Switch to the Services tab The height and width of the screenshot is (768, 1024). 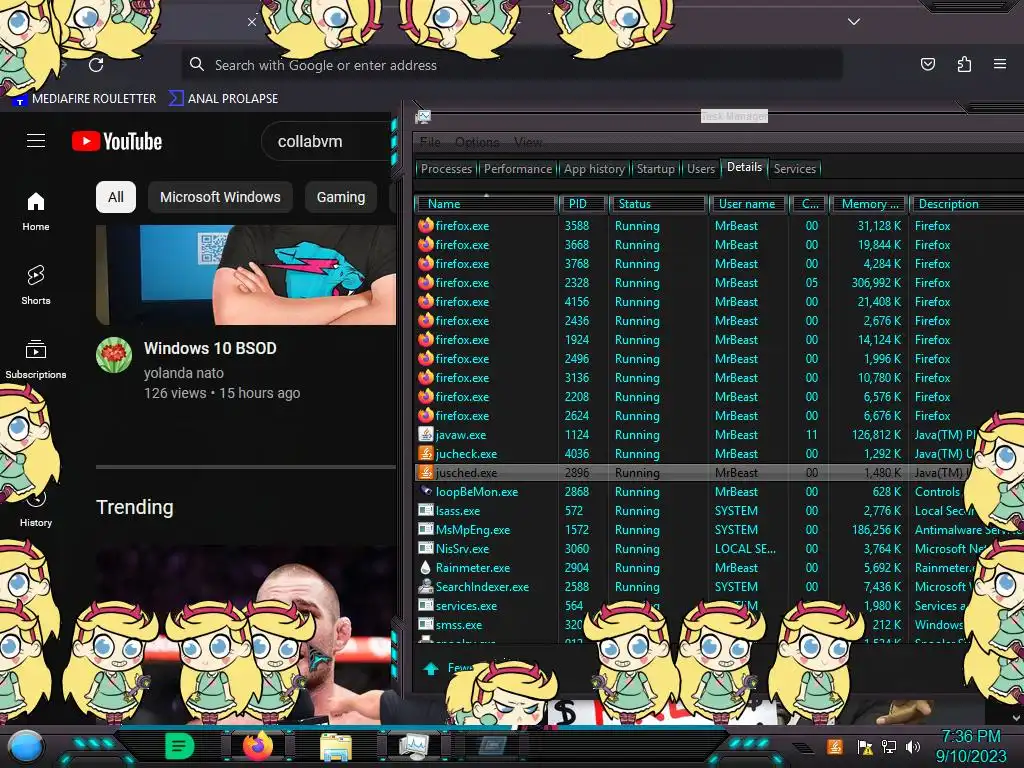tap(795, 168)
